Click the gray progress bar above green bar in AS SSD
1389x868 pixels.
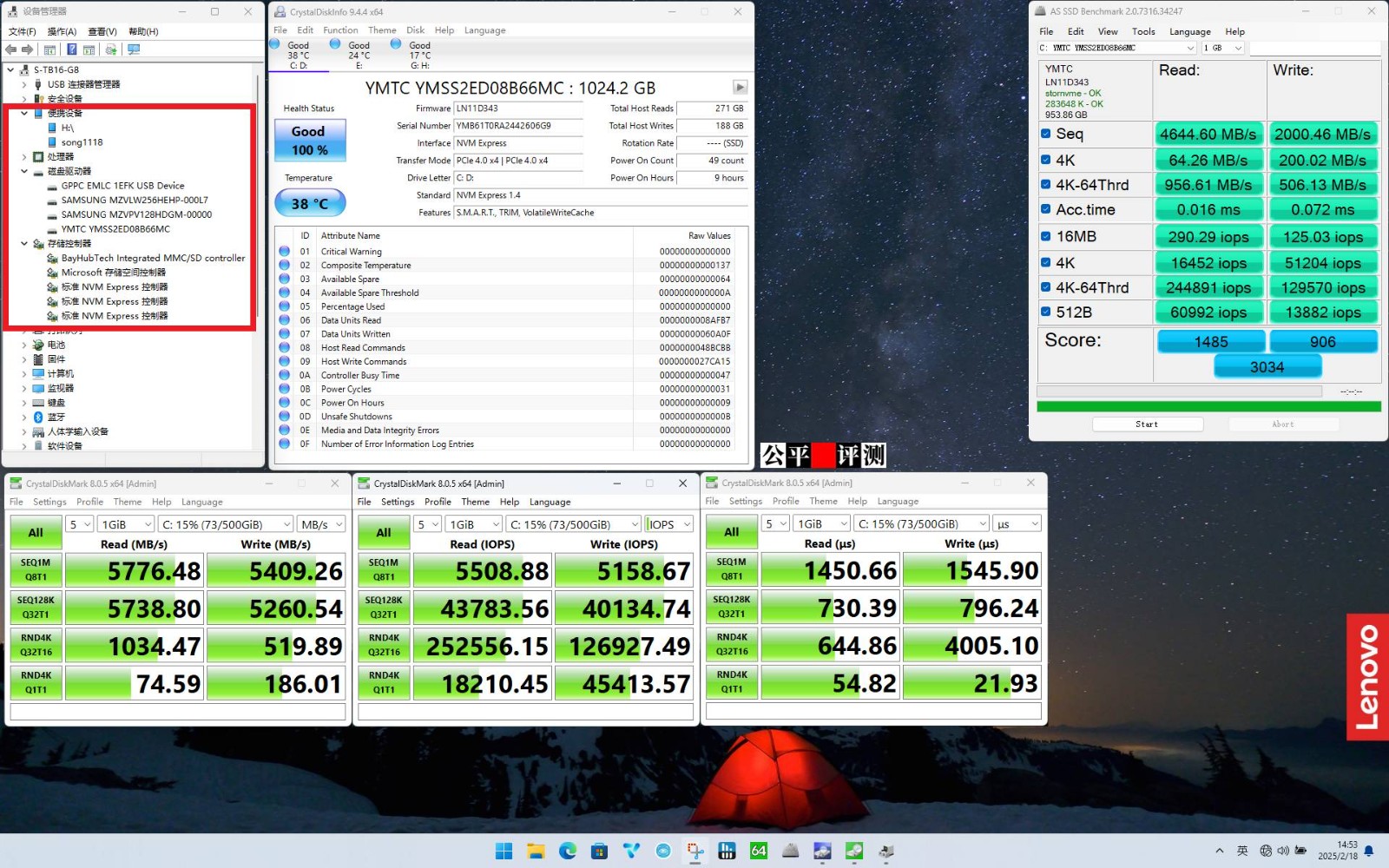pos(1179,391)
